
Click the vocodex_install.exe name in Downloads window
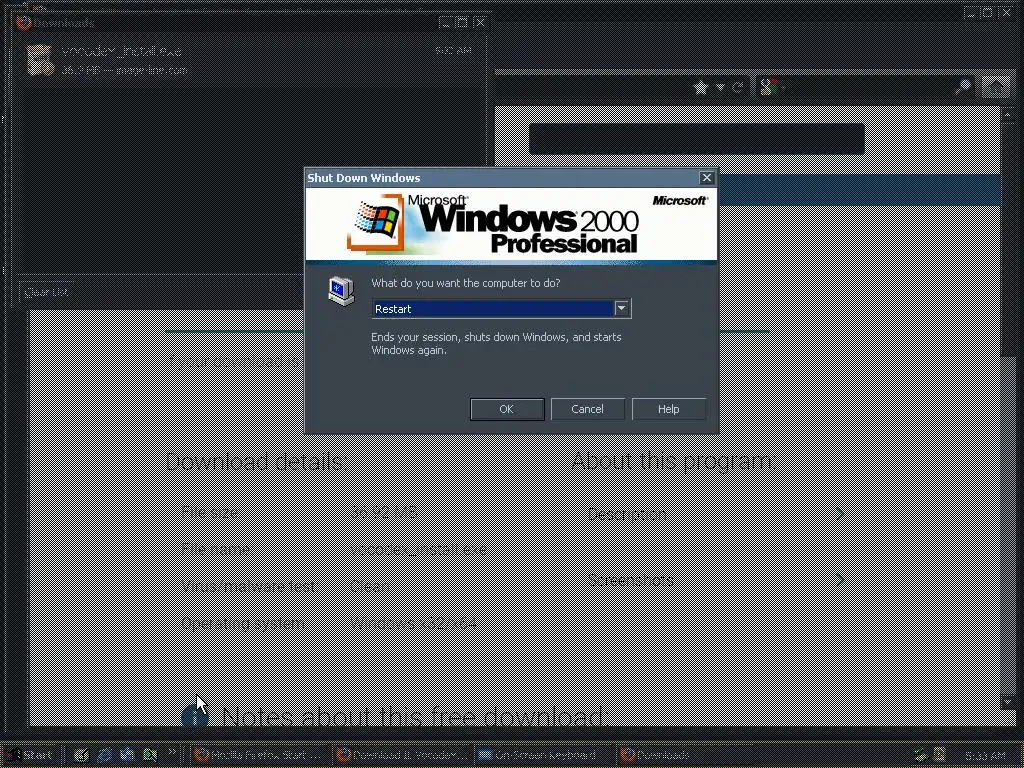point(121,51)
